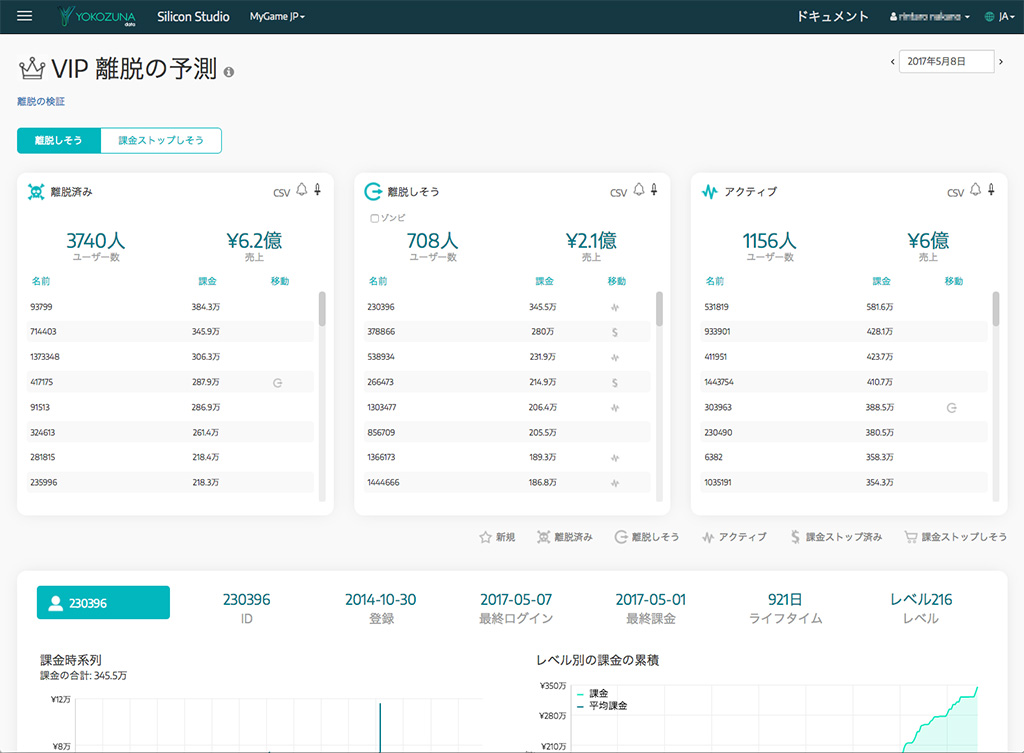
Task: Expand the rintaro nakano user menu
Action: (x=929, y=17)
